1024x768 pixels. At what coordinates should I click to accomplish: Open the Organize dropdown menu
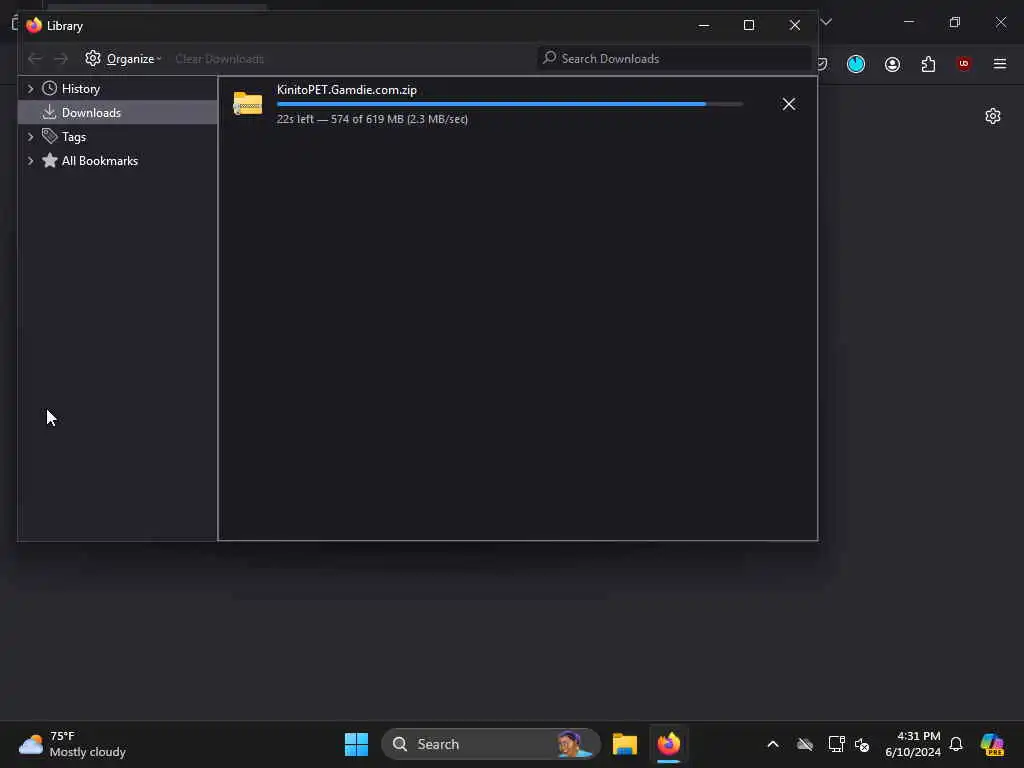tap(123, 59)
